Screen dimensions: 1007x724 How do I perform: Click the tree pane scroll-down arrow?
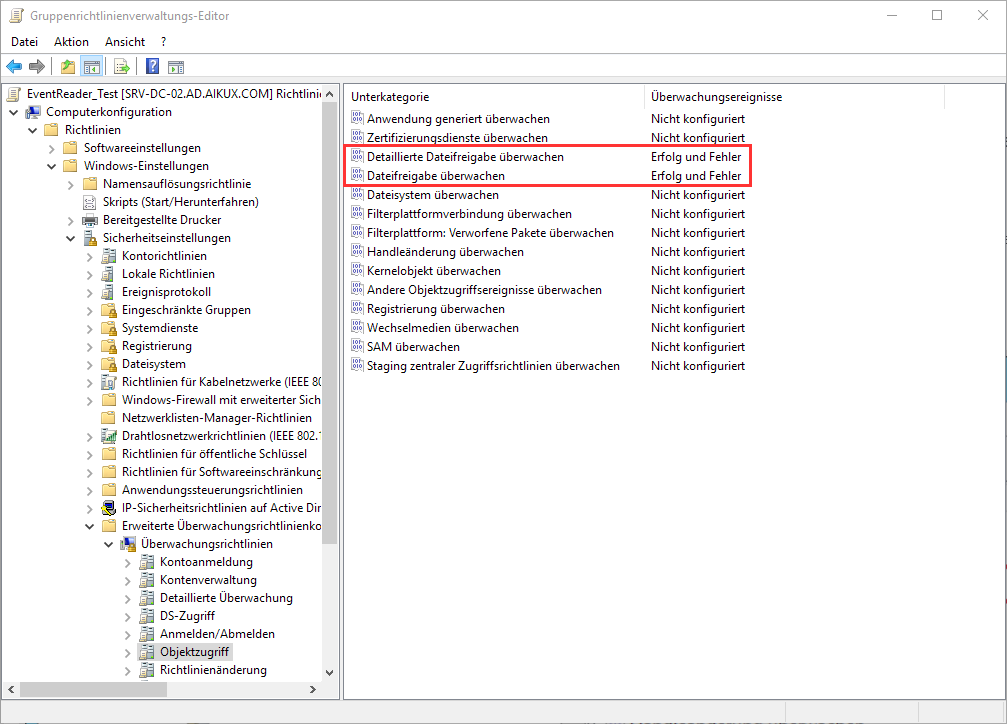(329, 673)
